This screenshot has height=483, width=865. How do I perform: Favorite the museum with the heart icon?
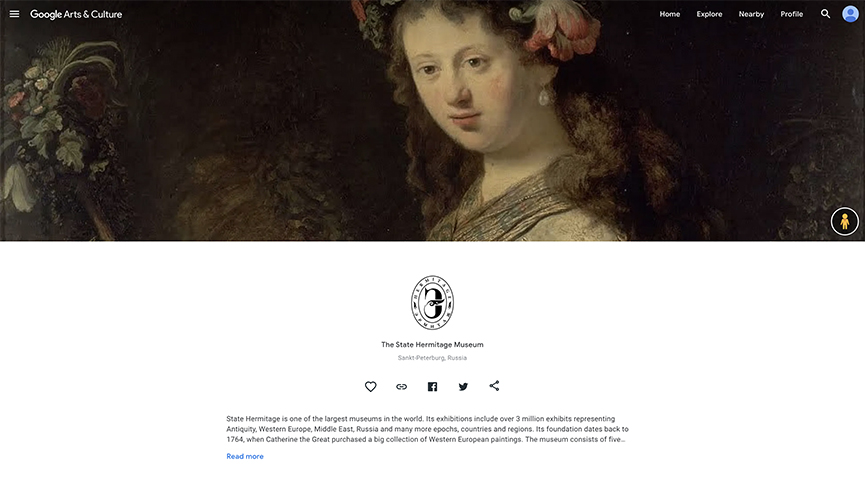[x=371, y=387]
